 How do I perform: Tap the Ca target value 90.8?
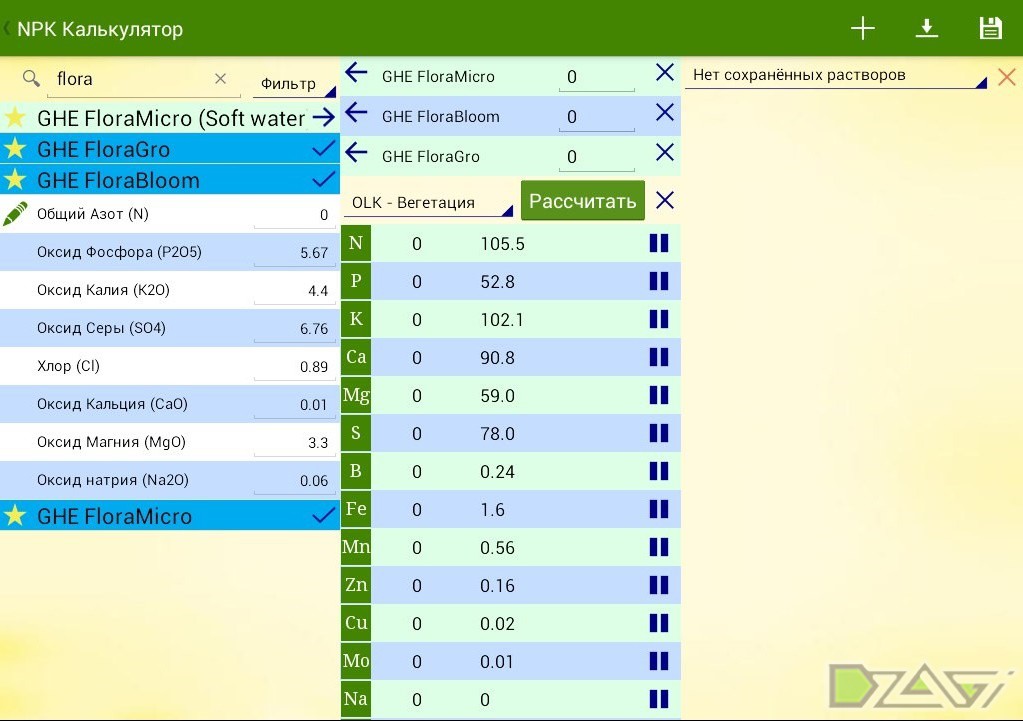[497, 358]
